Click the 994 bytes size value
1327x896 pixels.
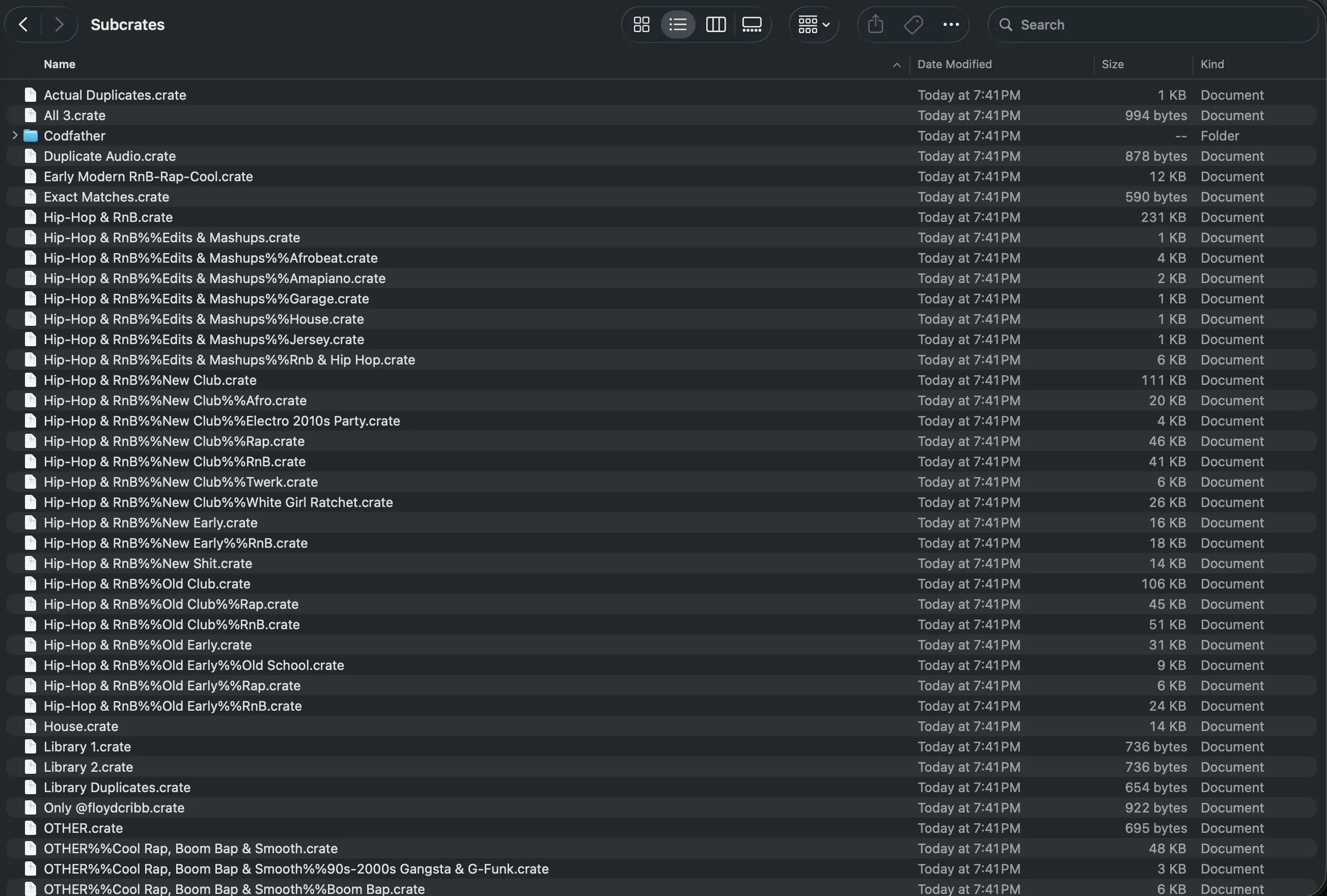click(1156, 115)
